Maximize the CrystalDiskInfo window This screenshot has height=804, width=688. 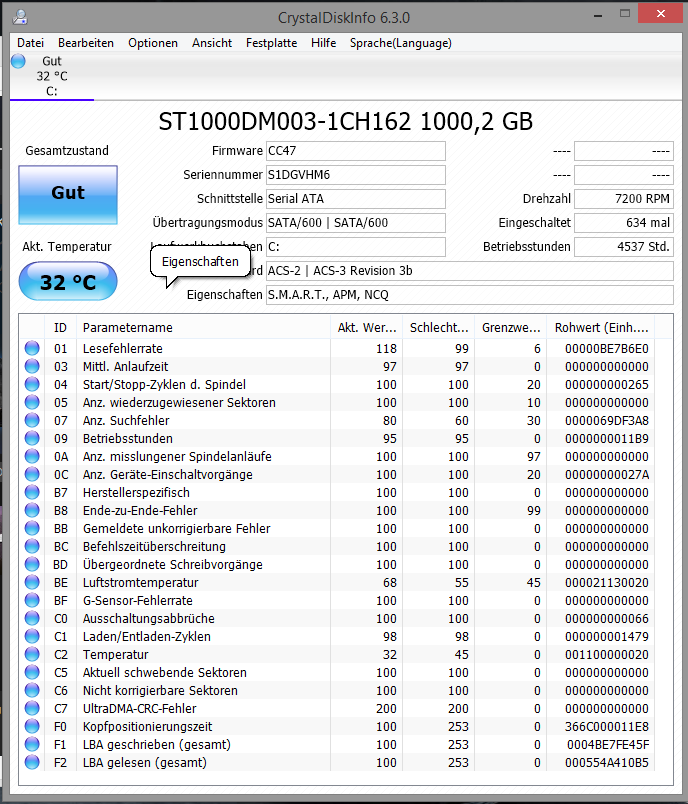coord(624,14)
